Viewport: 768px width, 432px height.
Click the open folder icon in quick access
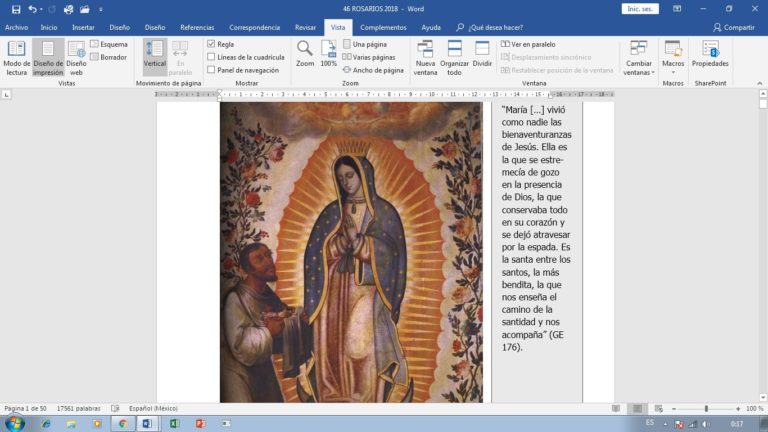tap(85, 9)
